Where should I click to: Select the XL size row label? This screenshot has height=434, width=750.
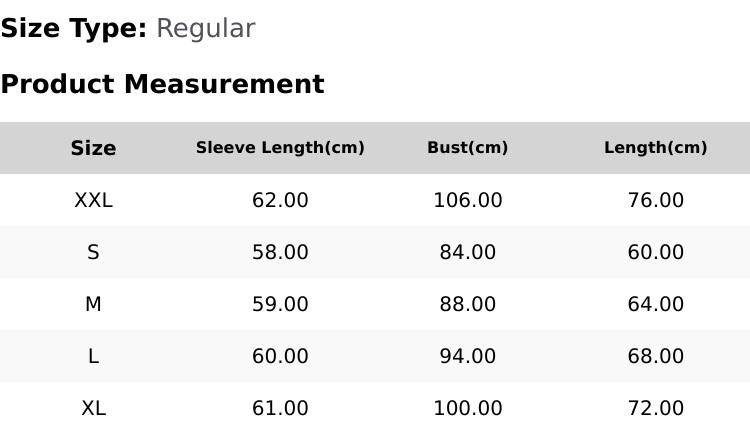(93, 409)
